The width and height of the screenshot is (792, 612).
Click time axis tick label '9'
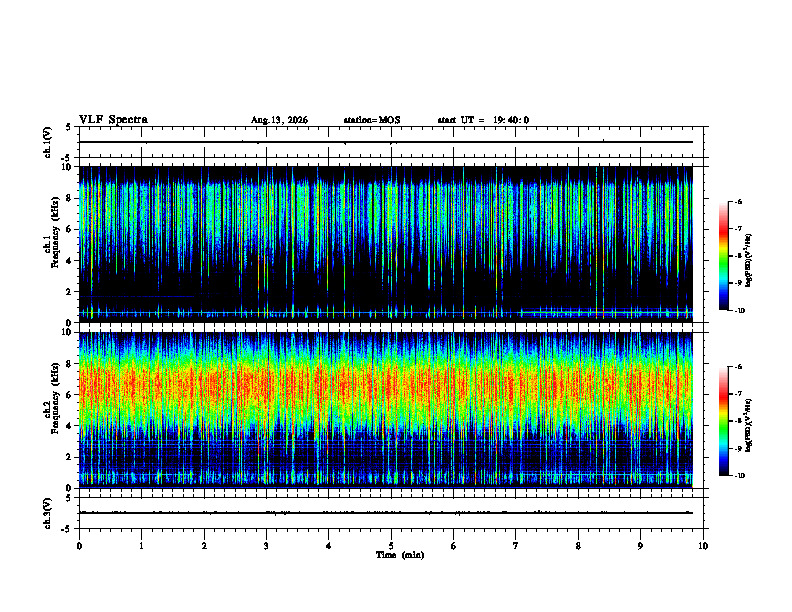coord(640,546)
